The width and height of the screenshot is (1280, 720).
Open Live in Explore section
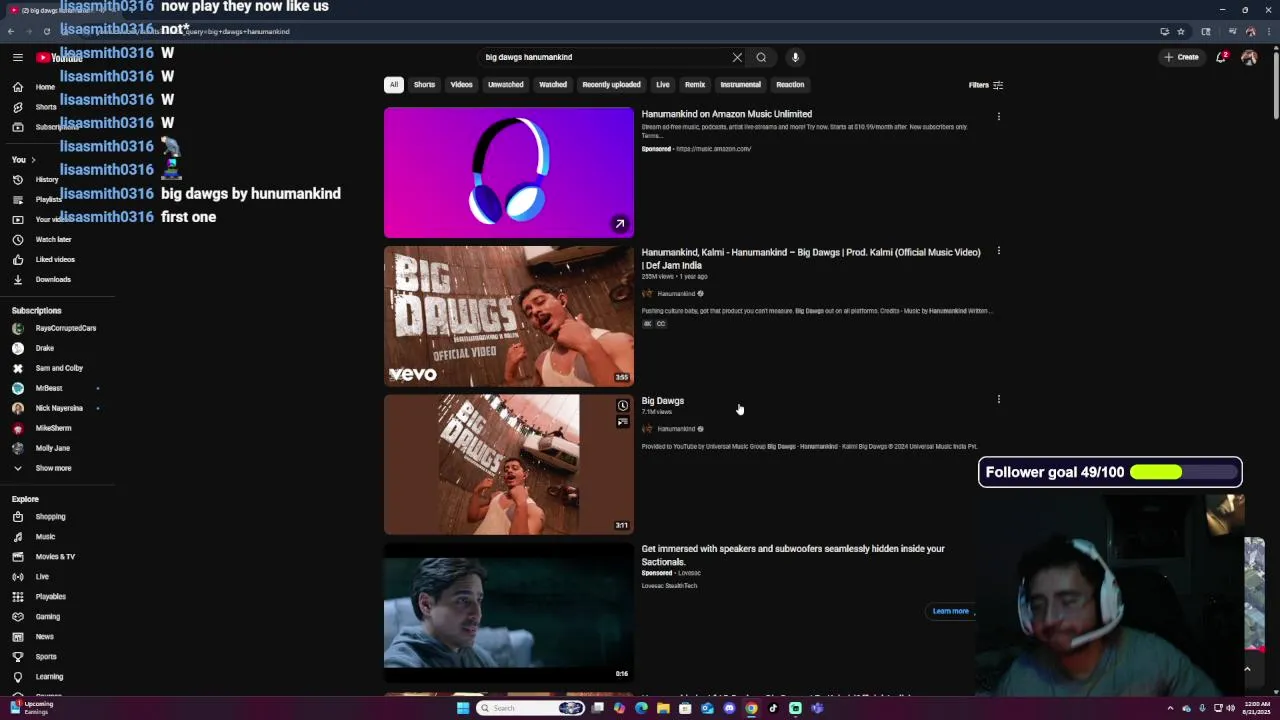[x=31, y=577]
